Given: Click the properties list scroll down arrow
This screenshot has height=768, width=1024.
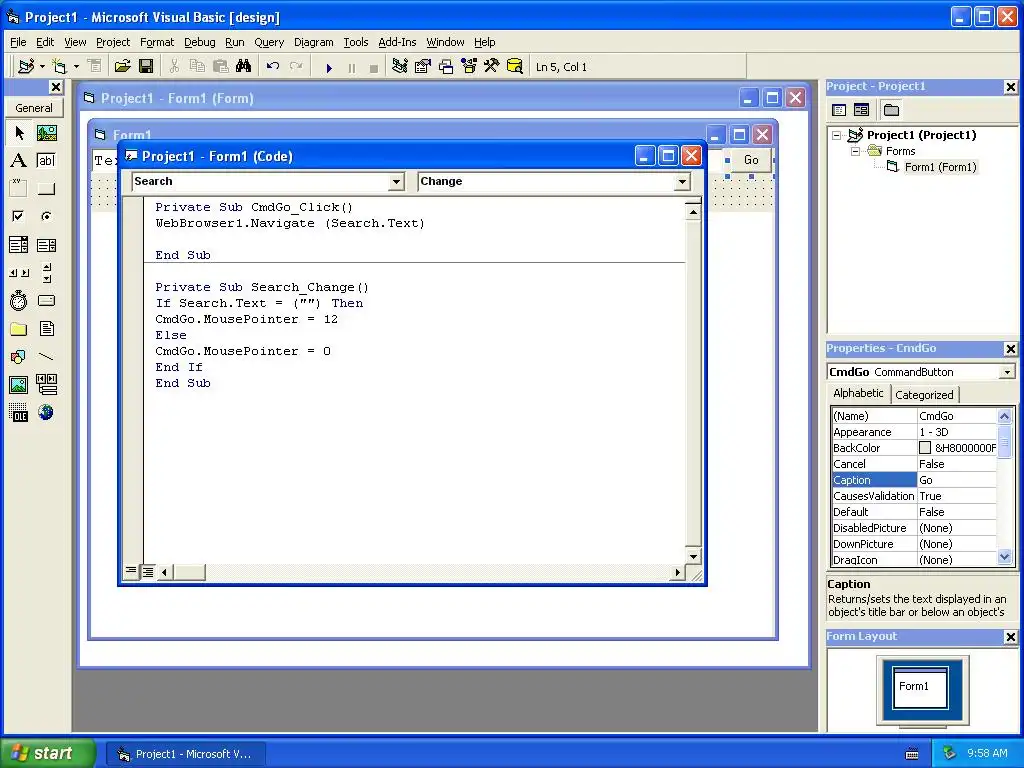Looking at the screenshot, I should click(x=1004, y=557).
